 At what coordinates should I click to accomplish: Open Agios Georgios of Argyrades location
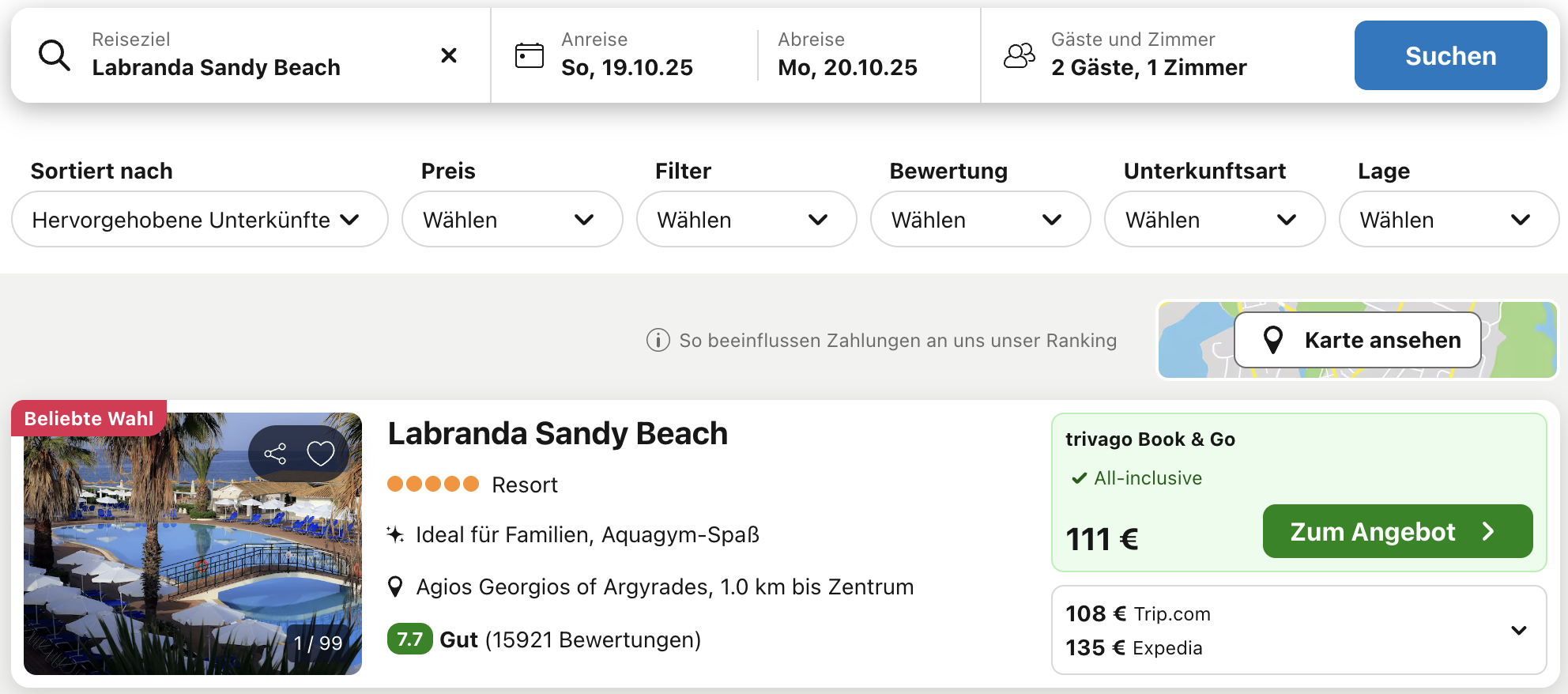click(x=665, y=587)
